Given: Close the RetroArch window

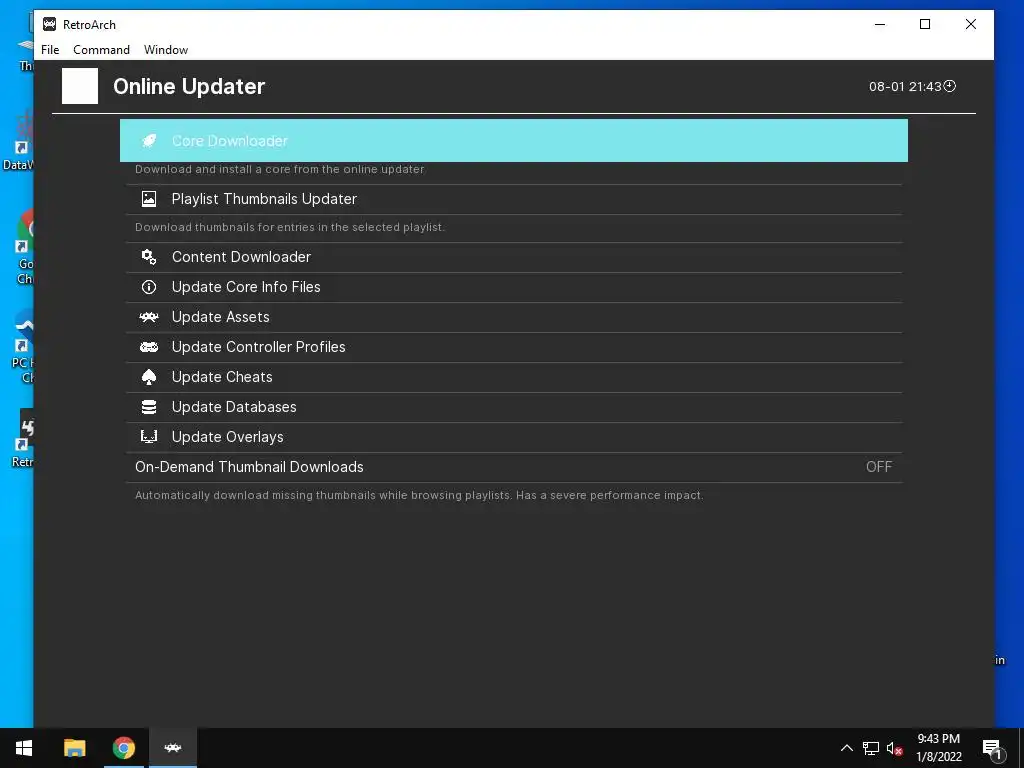Looking at the screenshot, I should click(x=970, y=24).
